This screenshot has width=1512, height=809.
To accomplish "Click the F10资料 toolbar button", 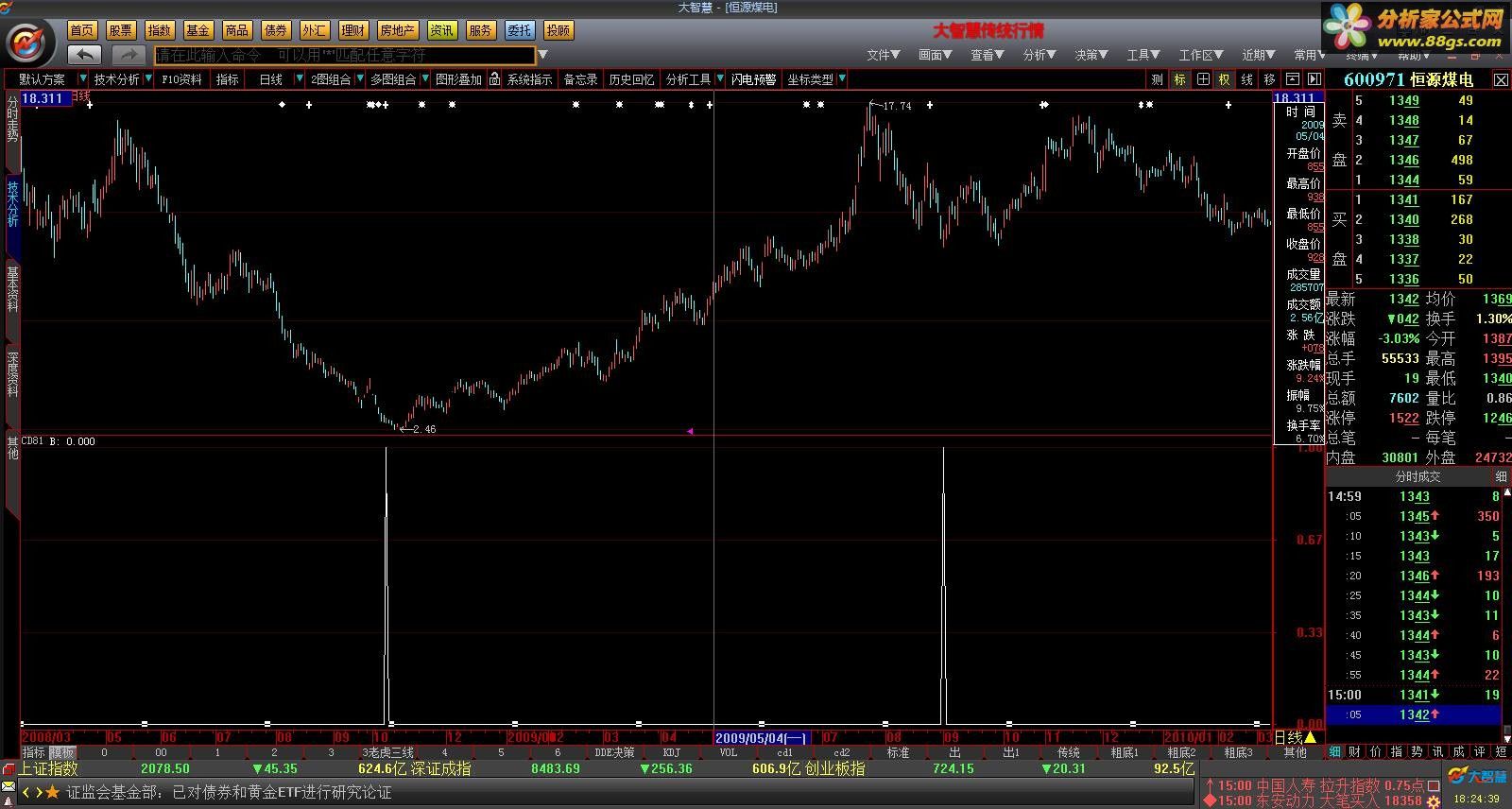I will [x=181, y=79].
